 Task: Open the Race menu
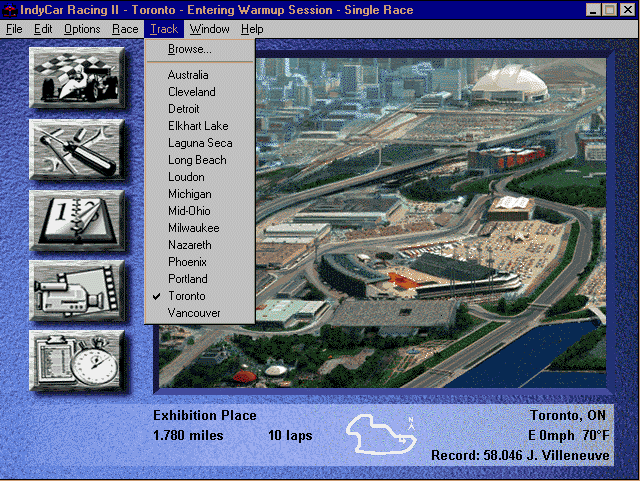[x=125, y=29]
